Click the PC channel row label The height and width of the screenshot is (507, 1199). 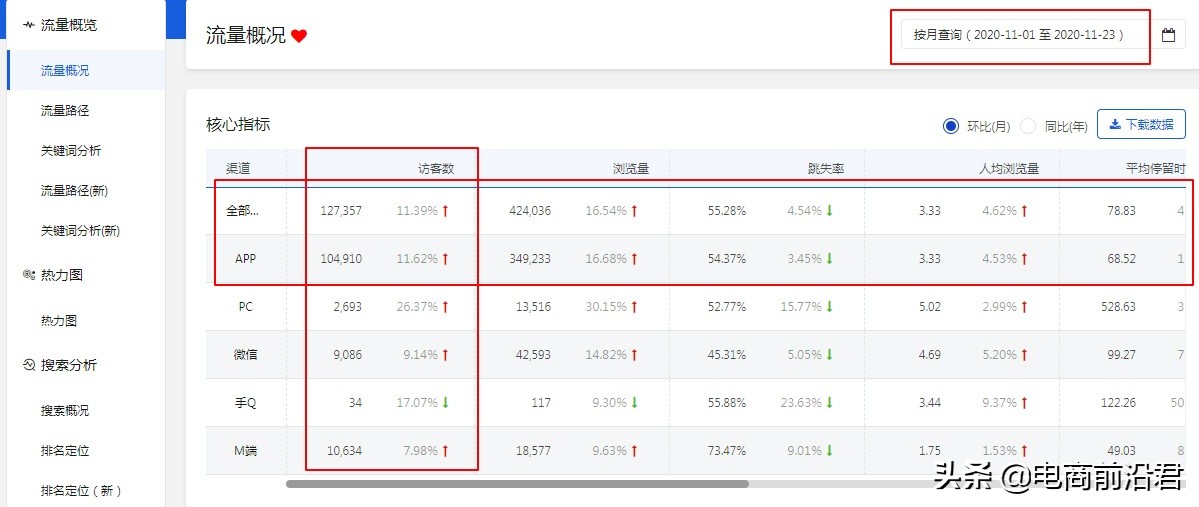click(245, 307)
